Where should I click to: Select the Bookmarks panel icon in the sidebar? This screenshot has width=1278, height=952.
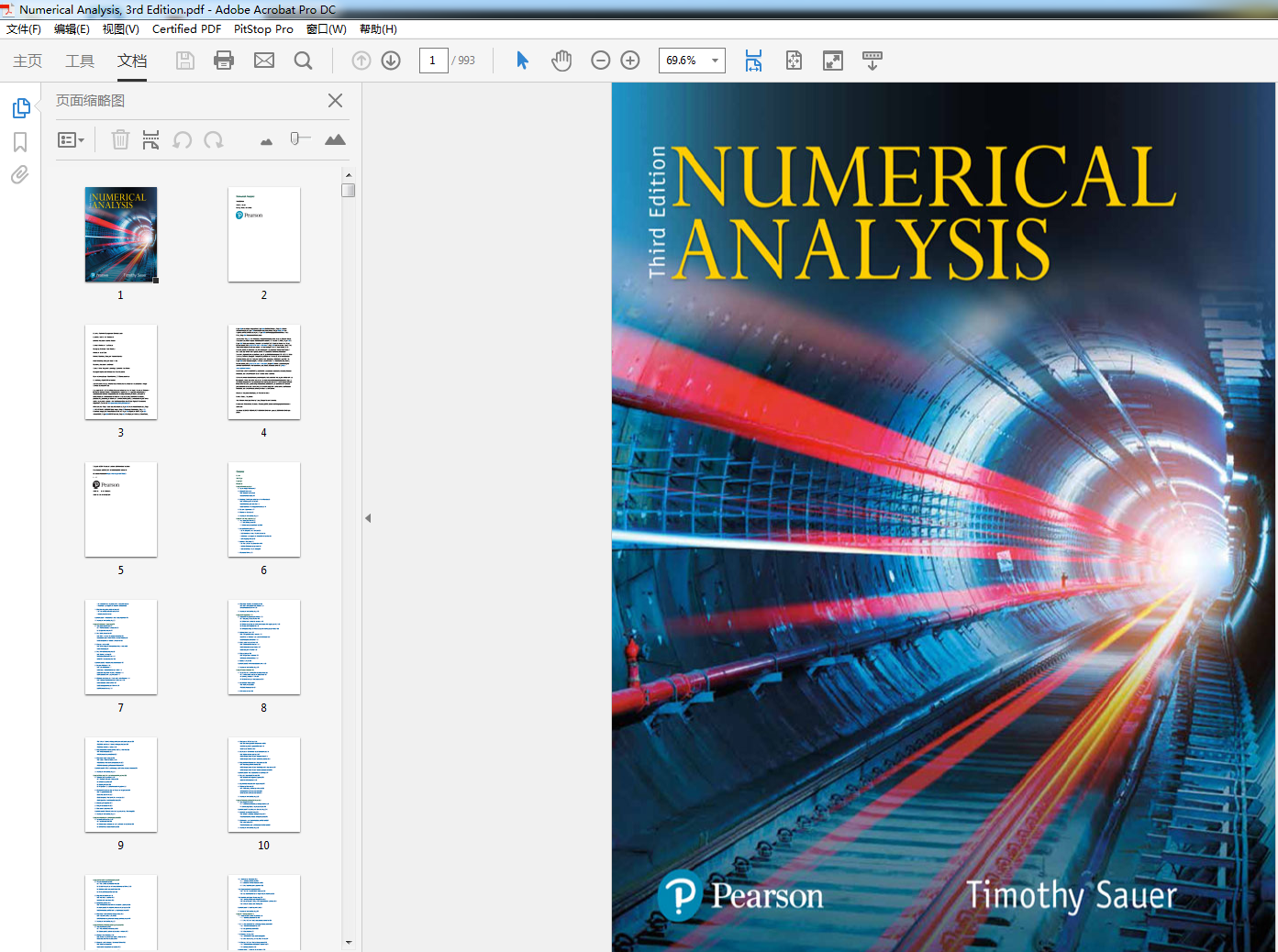tap(21, 142)
